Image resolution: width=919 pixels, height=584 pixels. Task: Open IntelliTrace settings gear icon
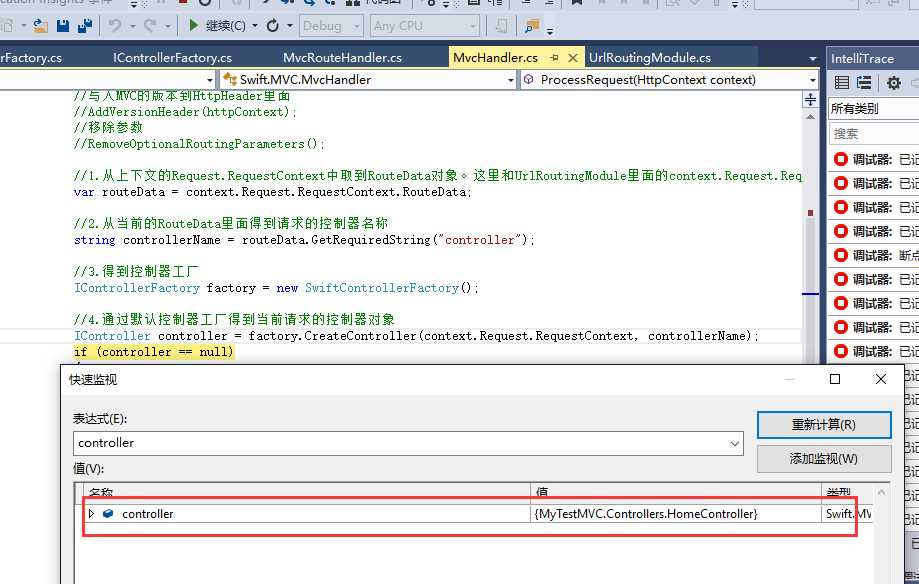pos(893,83)
